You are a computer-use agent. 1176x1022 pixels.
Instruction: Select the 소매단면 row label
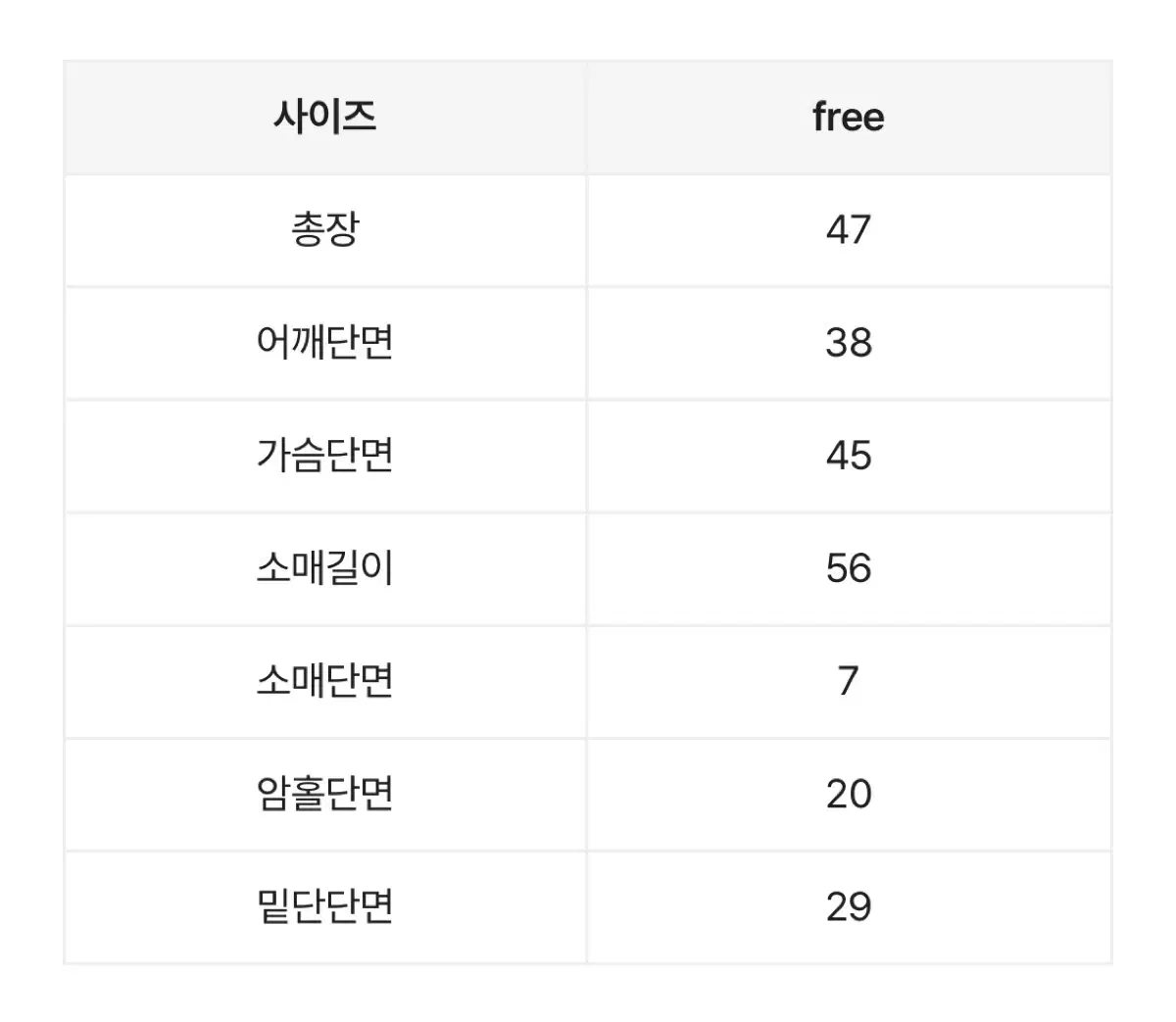point(325,681)
